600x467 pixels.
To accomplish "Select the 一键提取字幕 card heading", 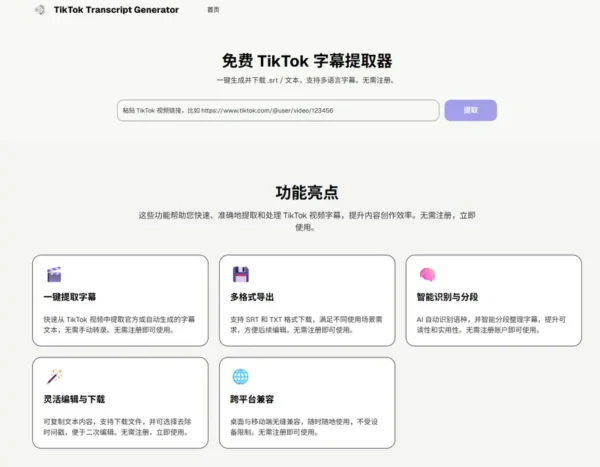I will pyautogui.click(x=70, y=297).
